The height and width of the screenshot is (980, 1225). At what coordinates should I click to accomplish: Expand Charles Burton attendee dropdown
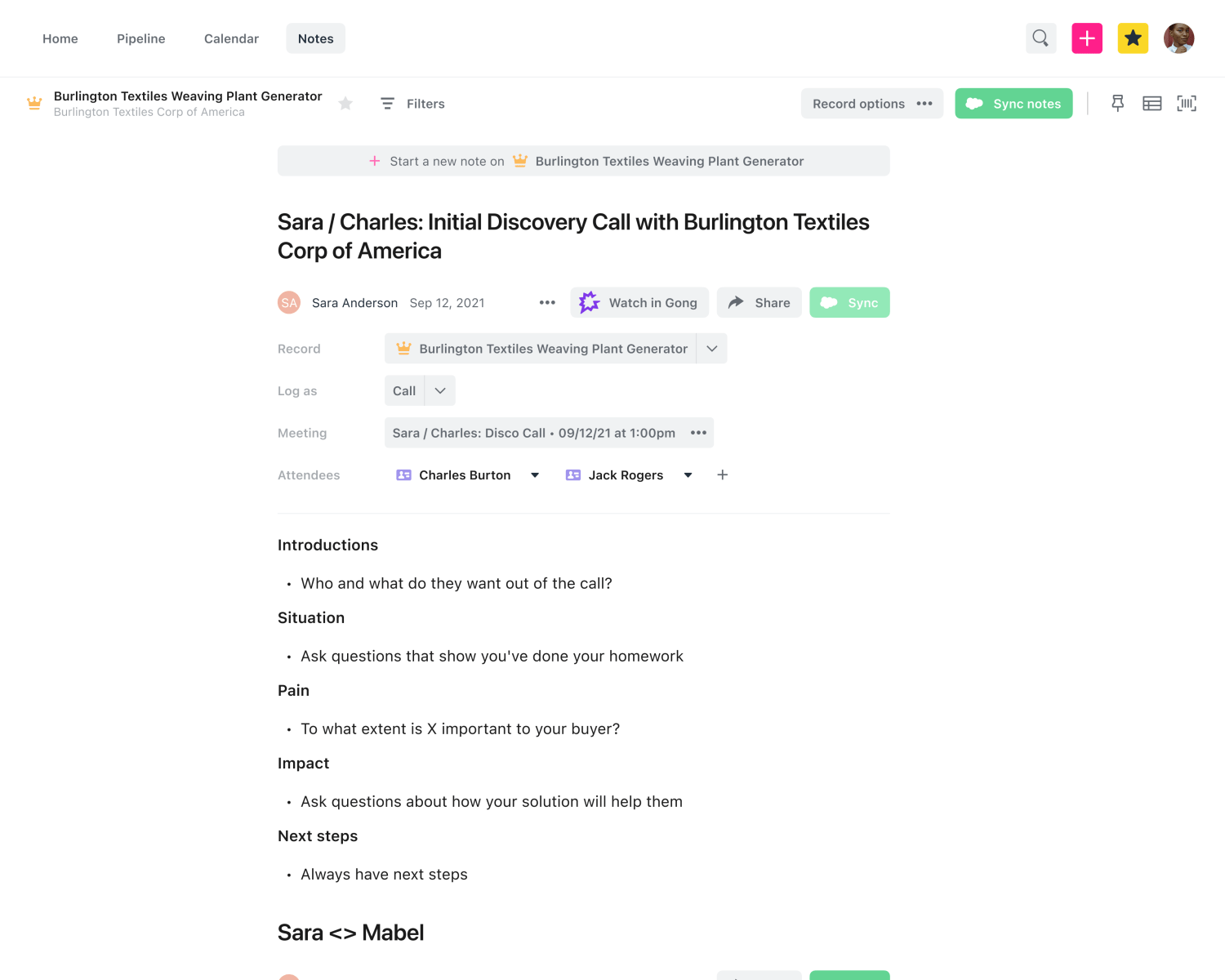click(535, 475)
